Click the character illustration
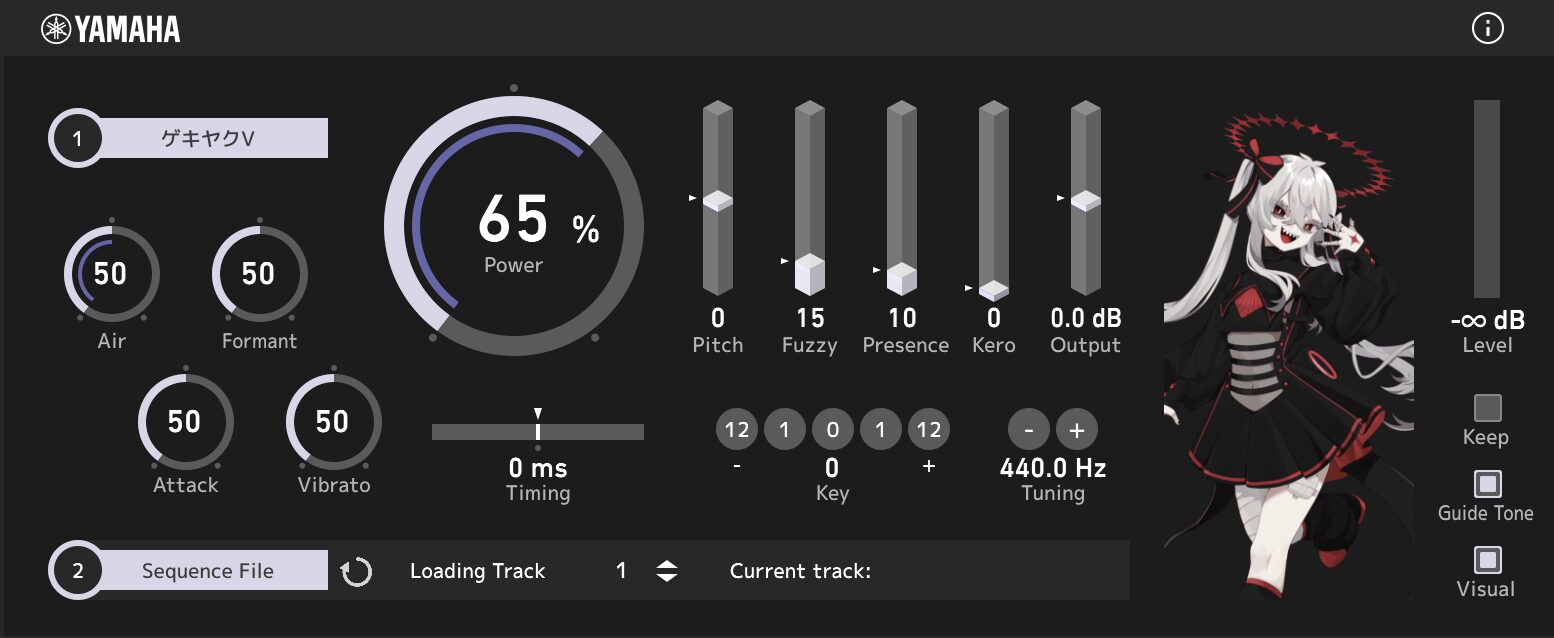Screen dimensions: 1554x638 [x=1290, y=355]
